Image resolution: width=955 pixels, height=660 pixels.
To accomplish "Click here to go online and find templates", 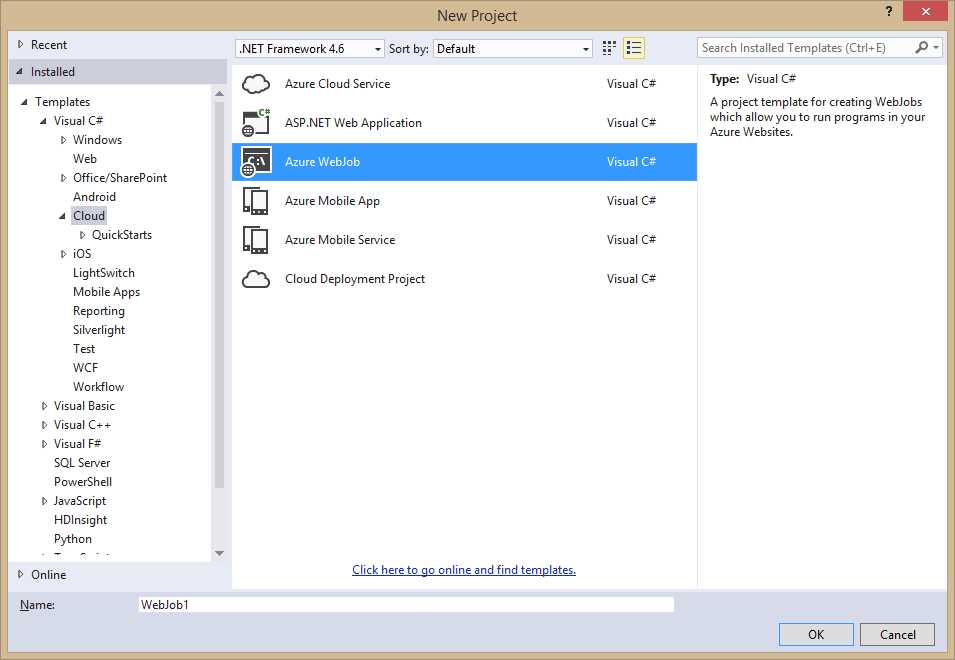I will click(x=463, y=569).
